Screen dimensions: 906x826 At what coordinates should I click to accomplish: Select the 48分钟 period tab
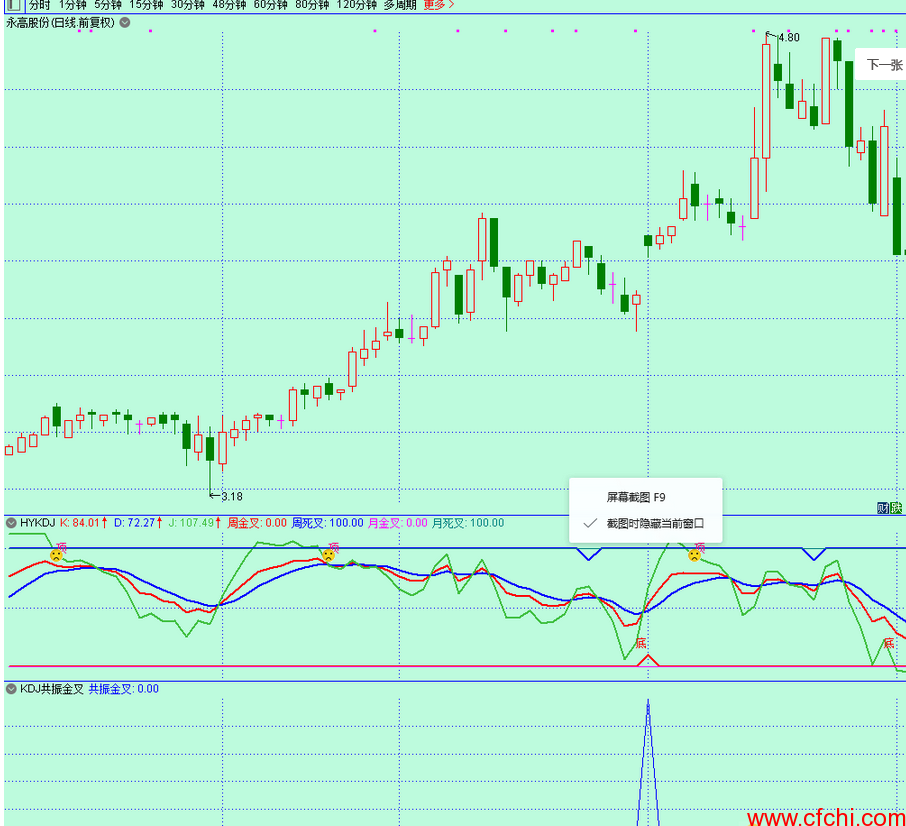pos(229,5)
